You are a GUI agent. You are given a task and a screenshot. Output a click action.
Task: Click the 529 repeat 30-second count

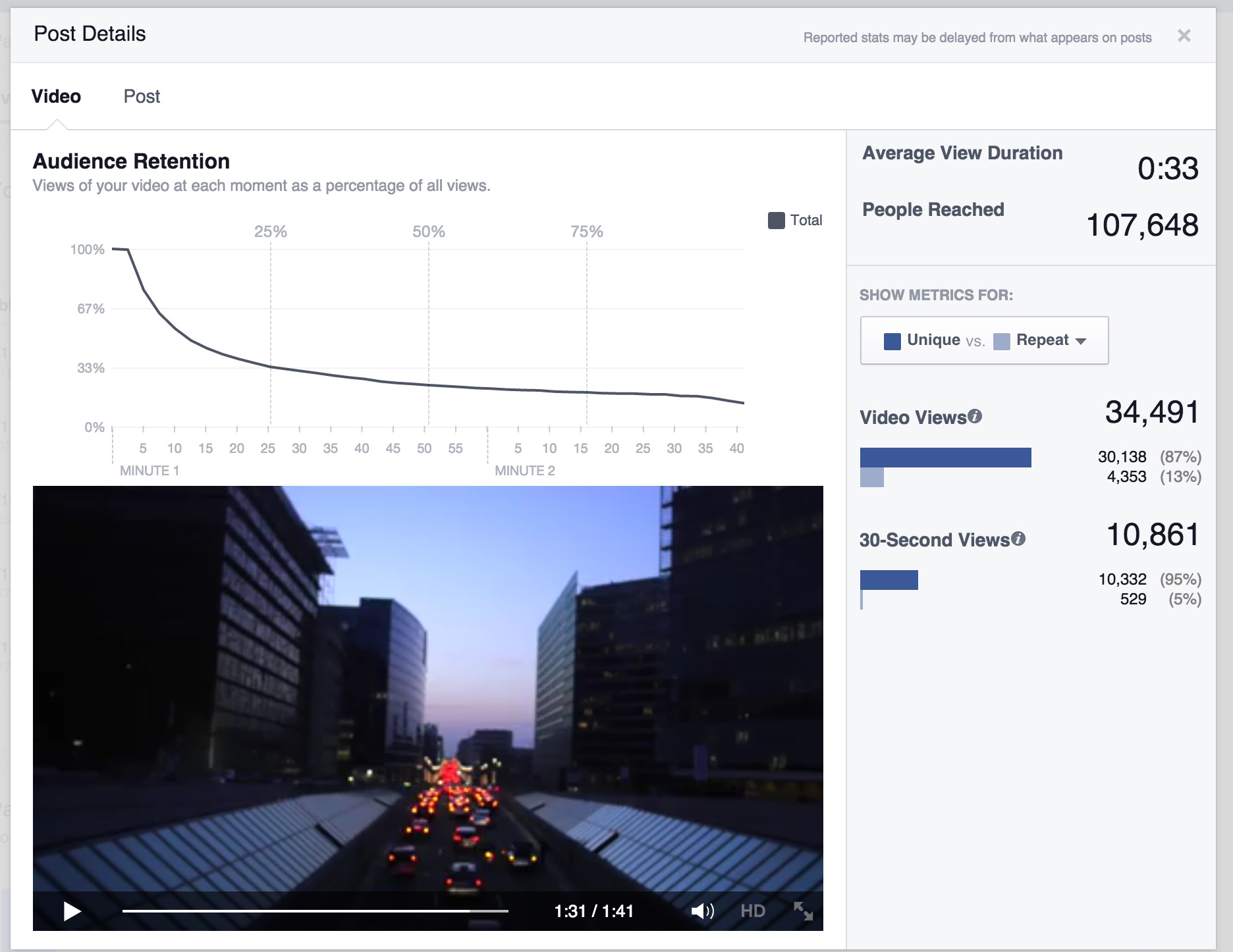[1133, 599]
